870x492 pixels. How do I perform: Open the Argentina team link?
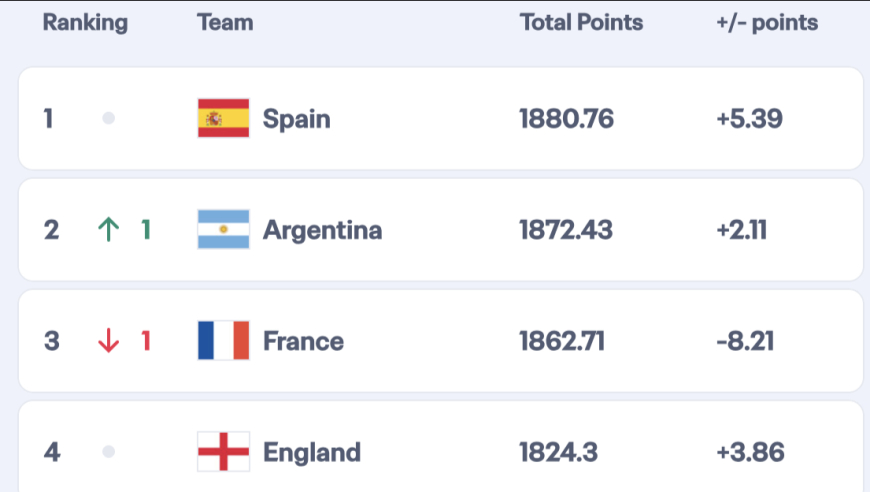[322, 230]
